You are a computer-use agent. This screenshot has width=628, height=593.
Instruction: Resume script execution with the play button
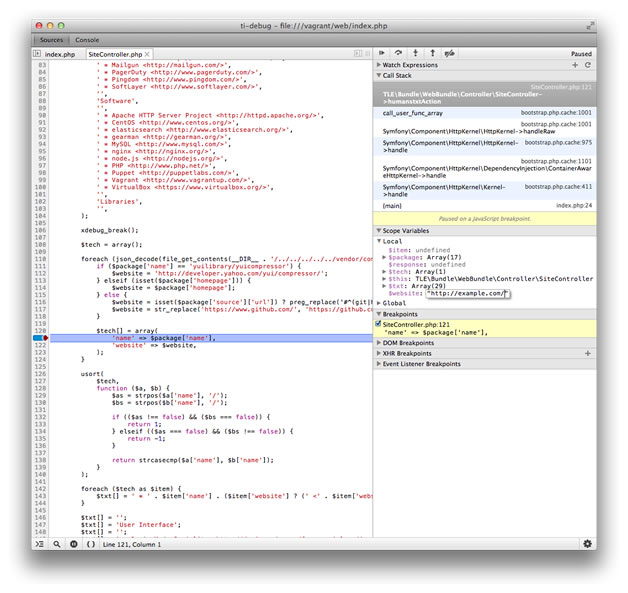coord(382,53)
